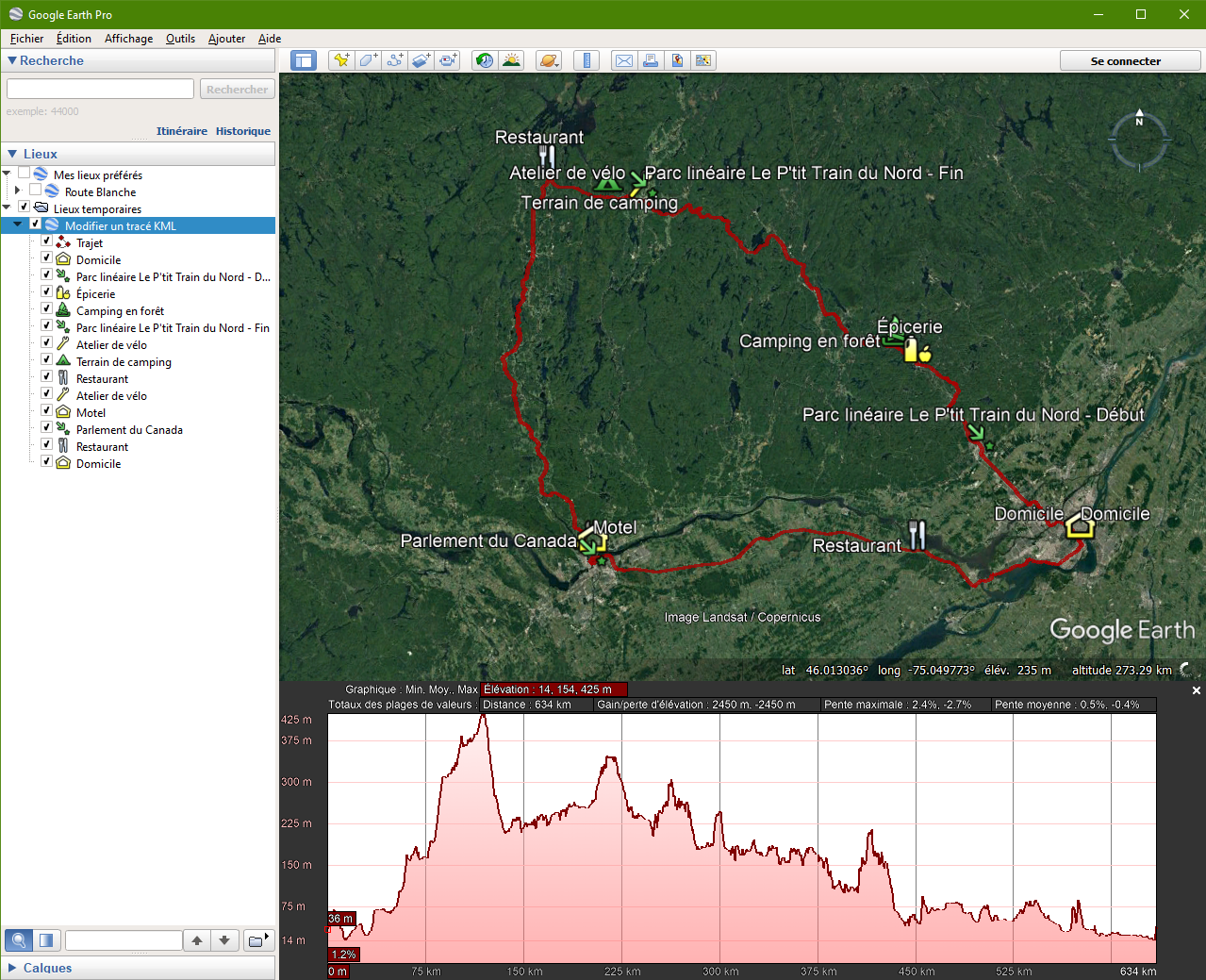This screenshot has width=1206, height=980.
Task: Toggle the Épicerie checkbox
Action: (46, 292)
